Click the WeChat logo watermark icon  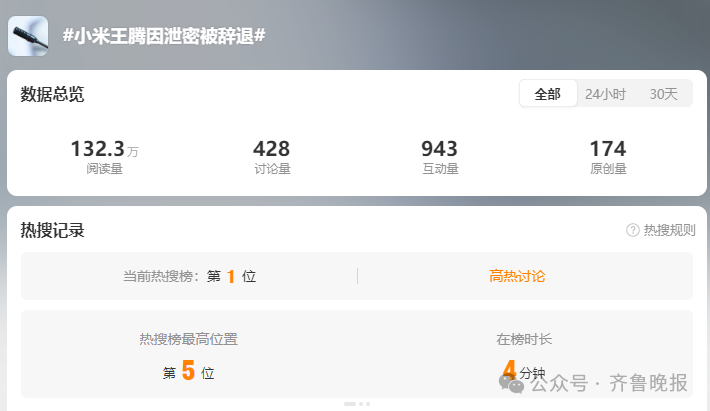point(511,384)
